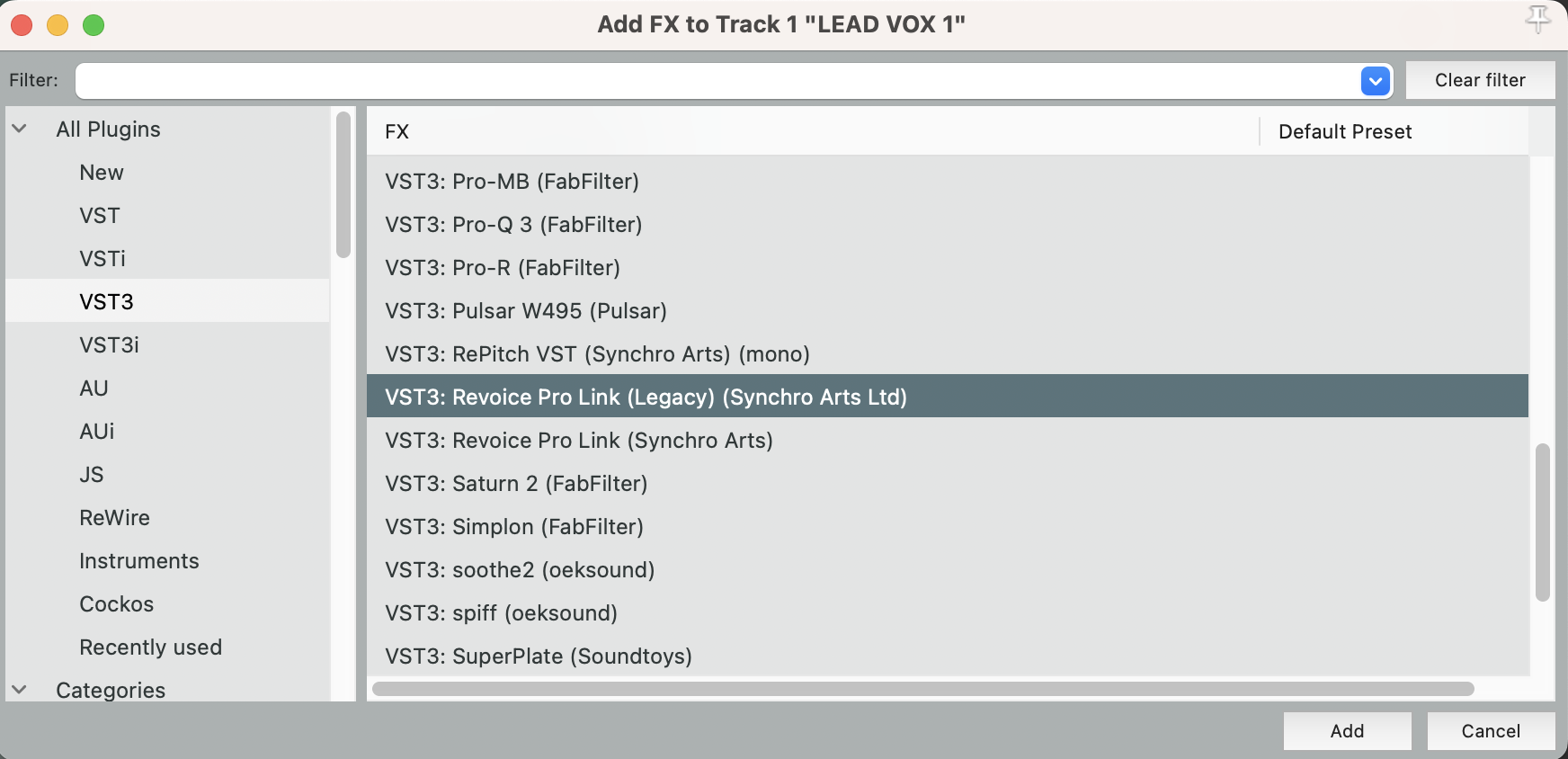Click the plugin list vertical scrollbar thumb

tap(1542, 522)
